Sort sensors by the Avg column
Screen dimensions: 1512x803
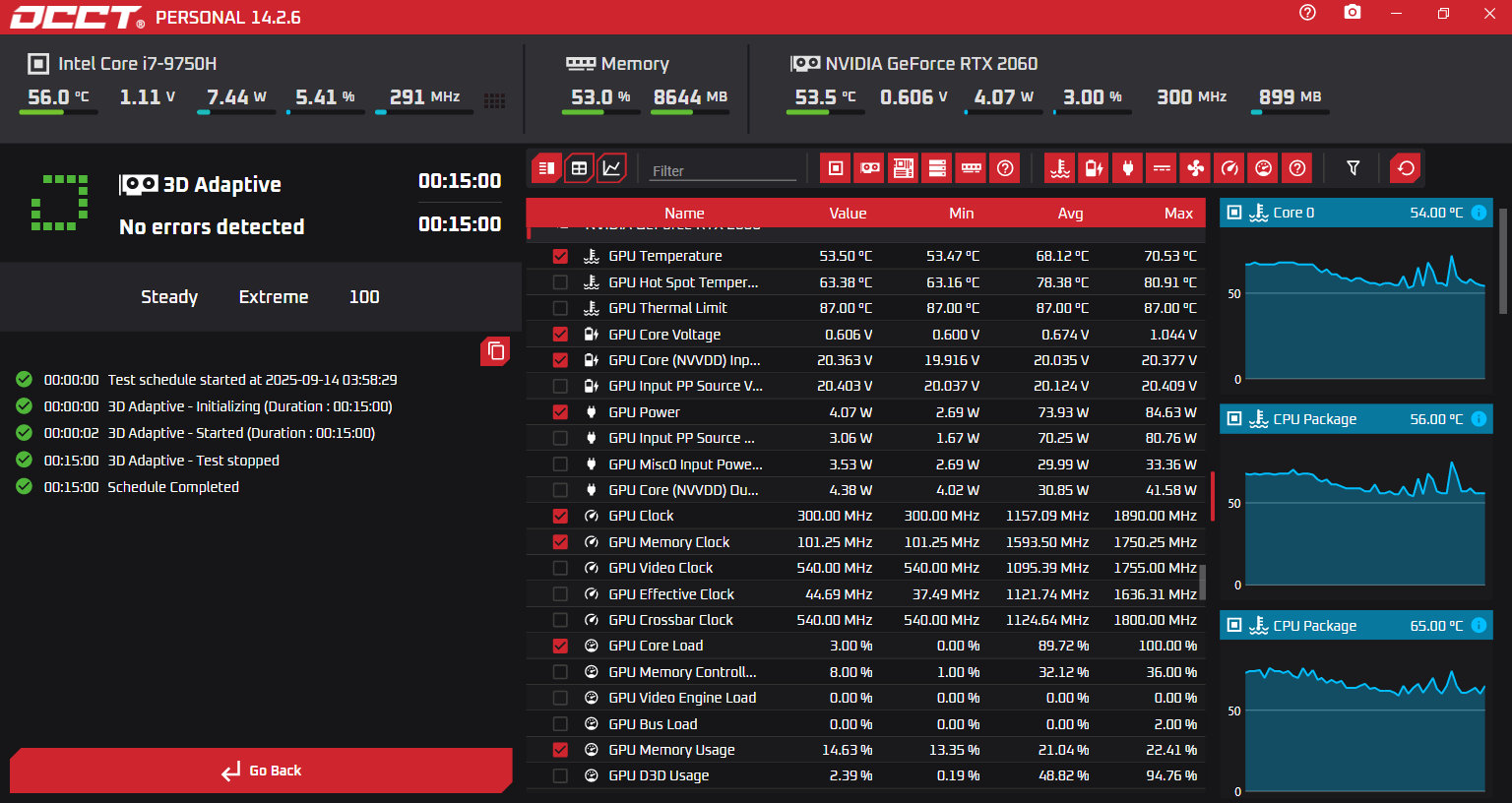click(x=1070, y=214)
